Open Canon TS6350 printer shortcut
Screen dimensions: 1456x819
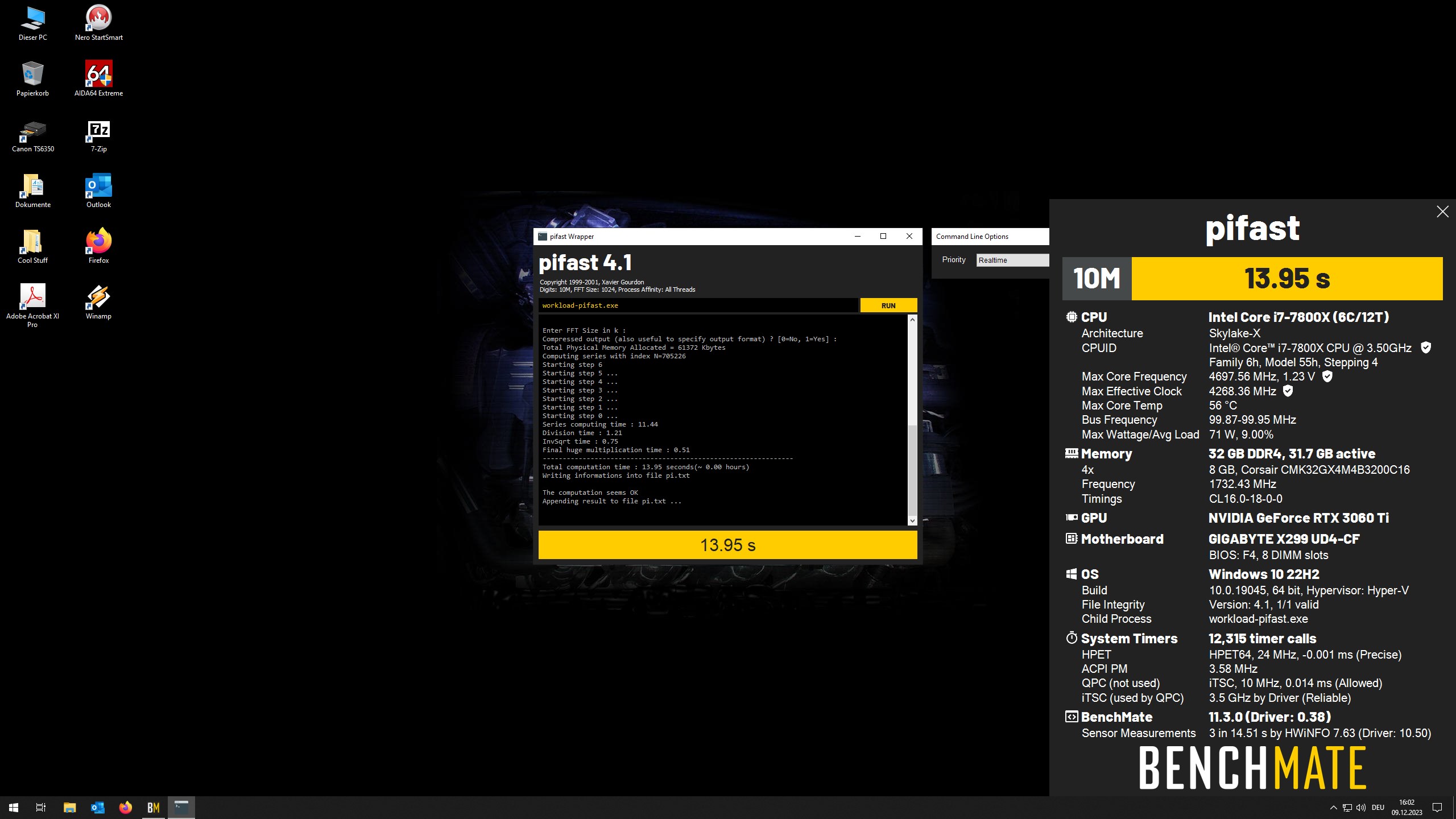tap(32, 135)
